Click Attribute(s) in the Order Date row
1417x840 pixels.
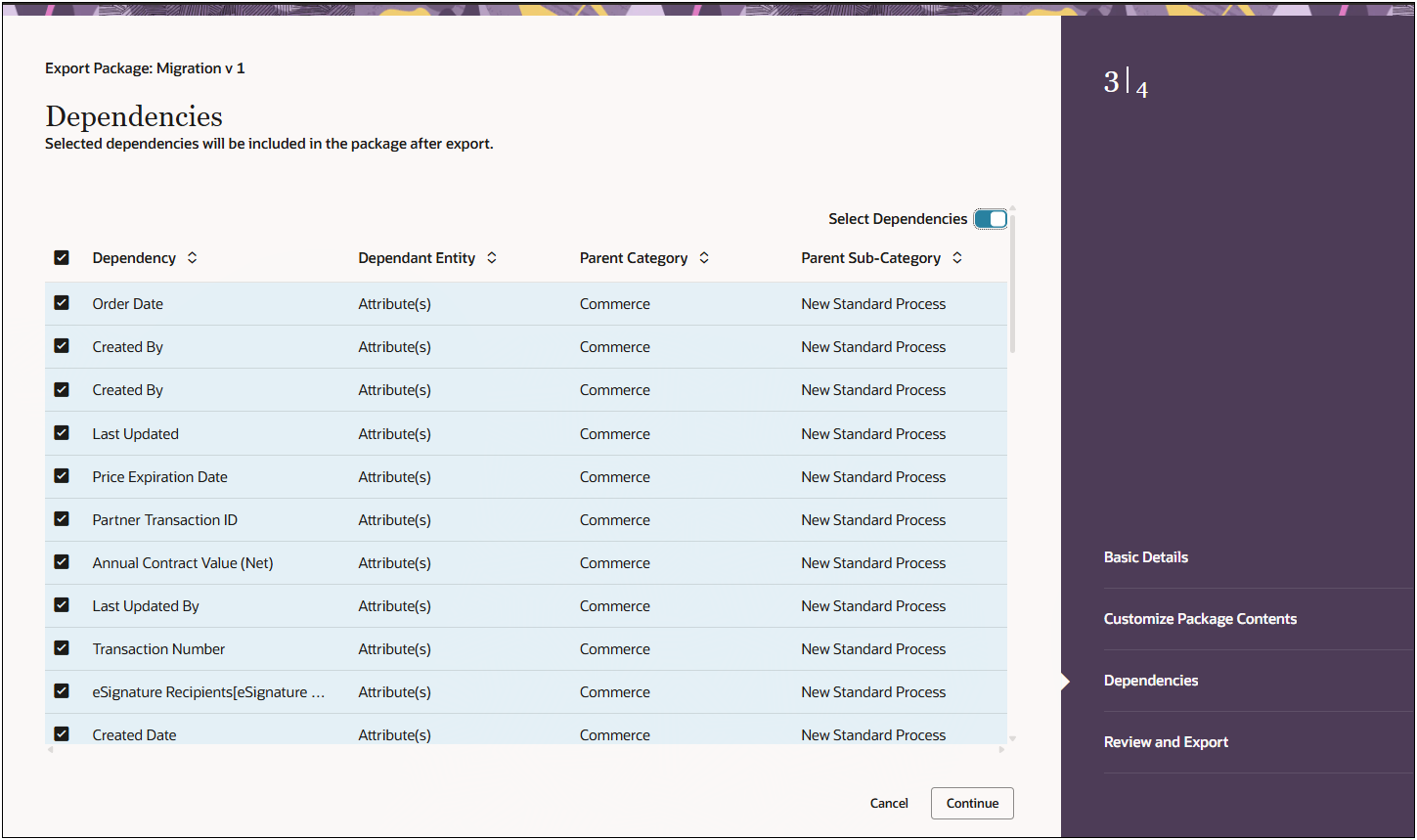point(395,304)
